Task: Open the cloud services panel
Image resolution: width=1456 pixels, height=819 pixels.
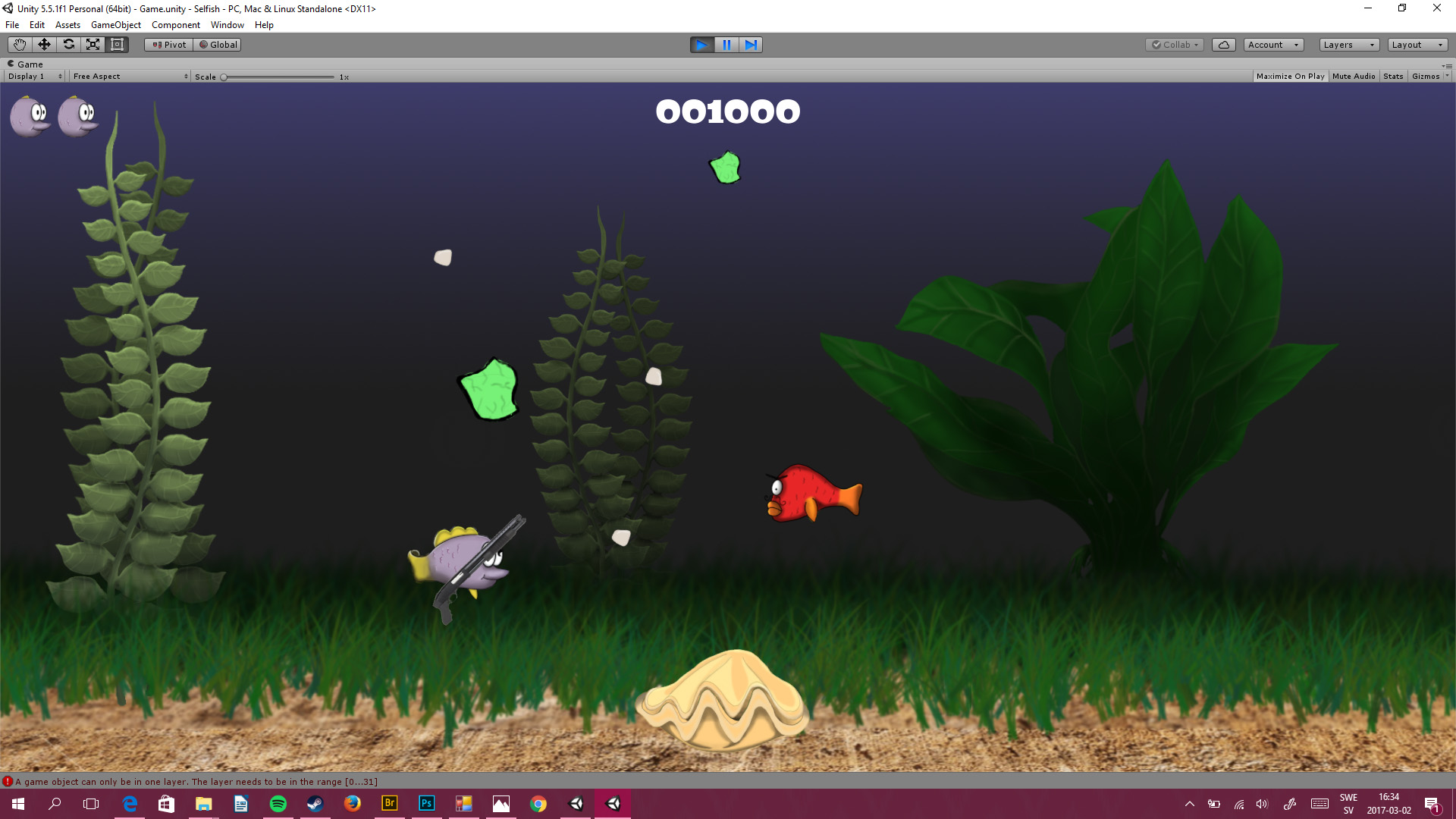Action: [1223, 45]
